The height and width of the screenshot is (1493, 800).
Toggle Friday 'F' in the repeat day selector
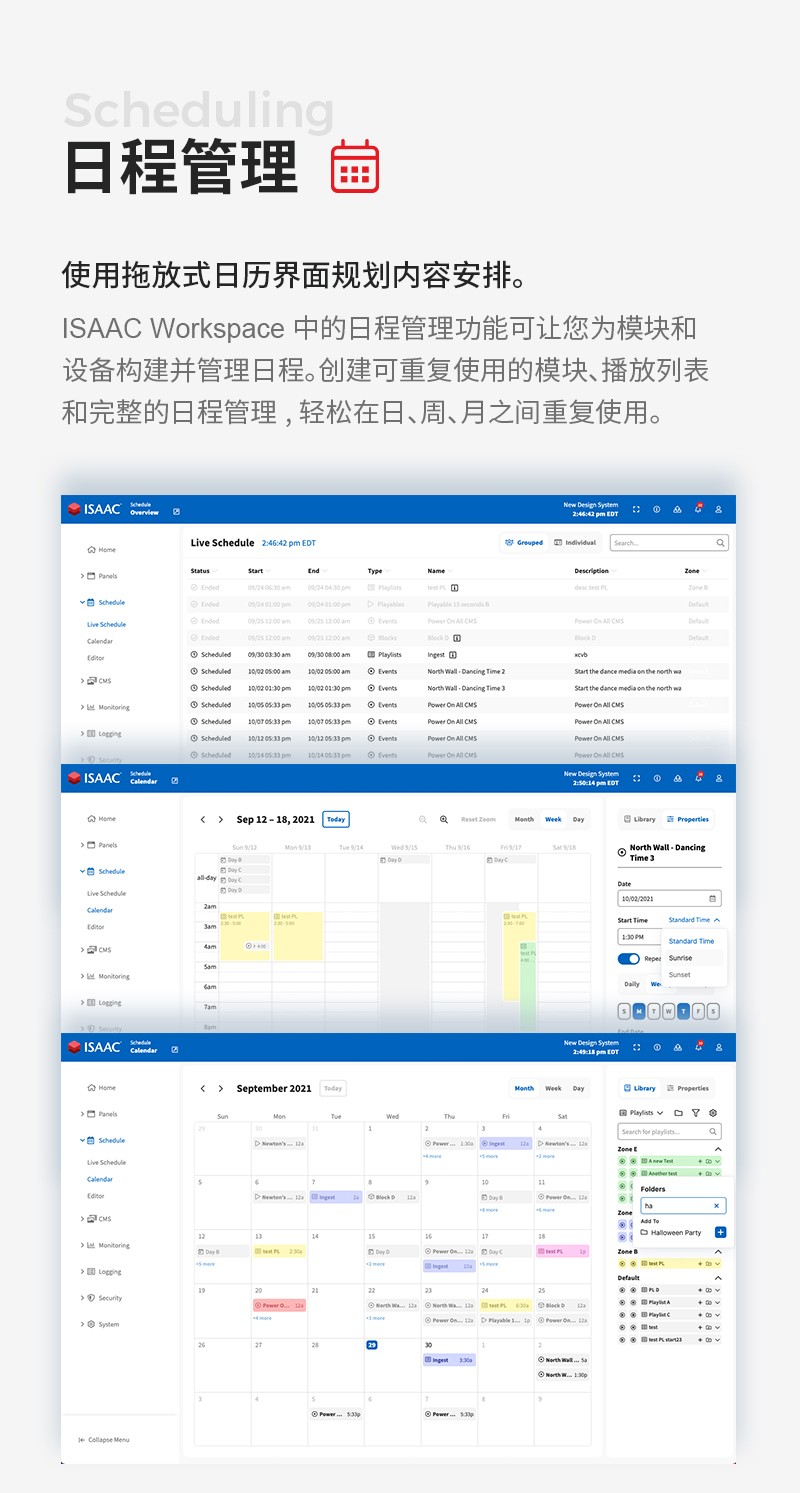tap(698, 1011)
